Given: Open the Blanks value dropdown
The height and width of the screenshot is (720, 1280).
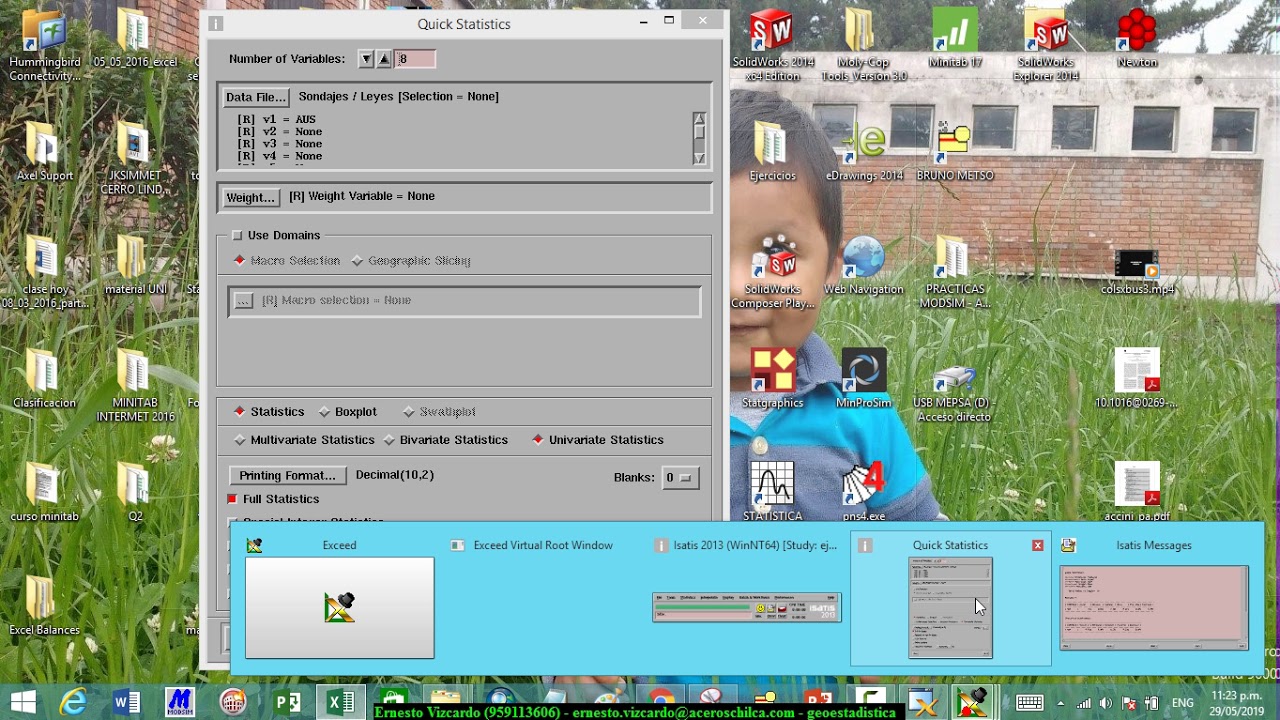Looking at the screenshot, I should (x=681, y=478).
